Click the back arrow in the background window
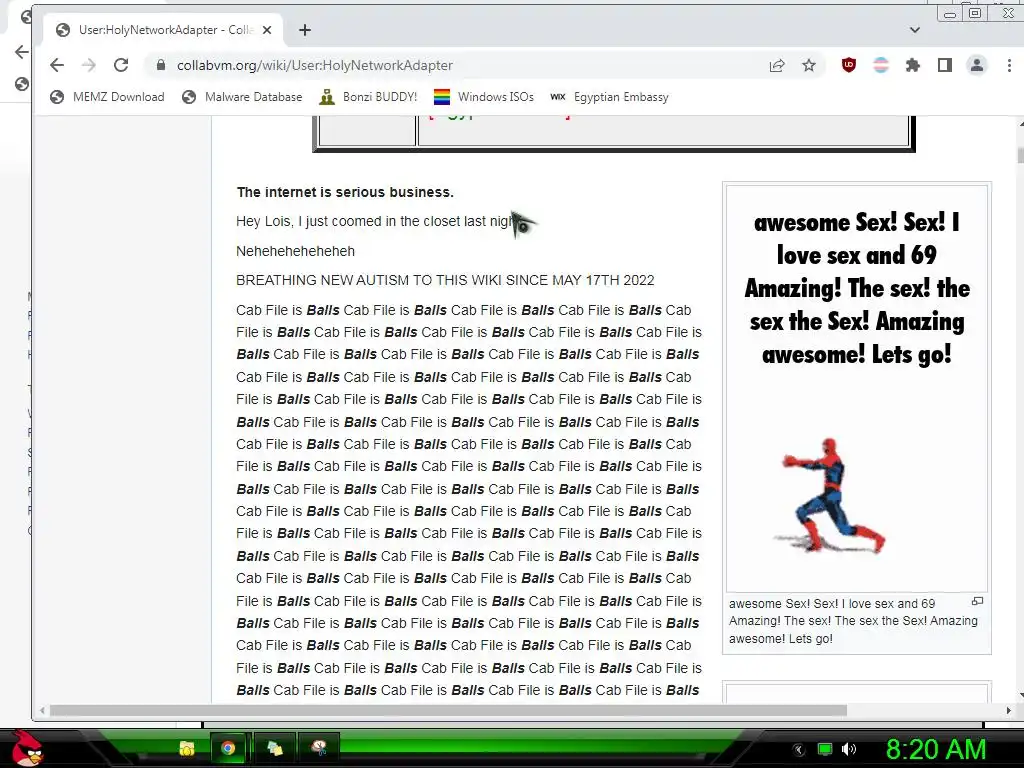Viewport: 1024px width, 768px height. coord(22,52)
